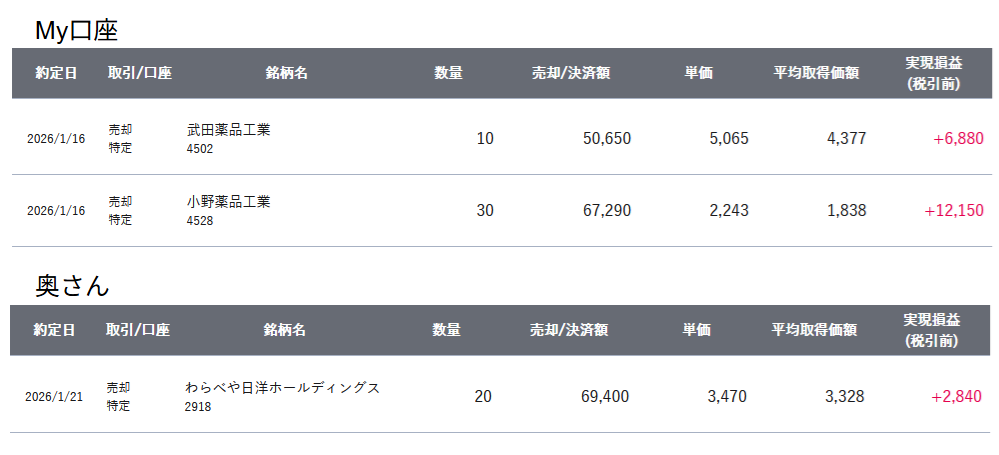Select the +12,150 profit value
This screenshot has height=455, width=999.
[x=953, y=210]
